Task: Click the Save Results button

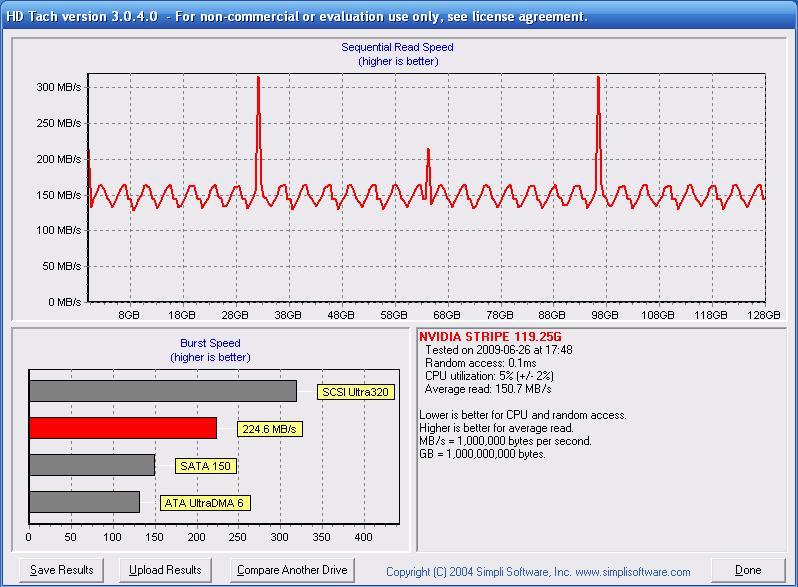Action: (62, 570)
